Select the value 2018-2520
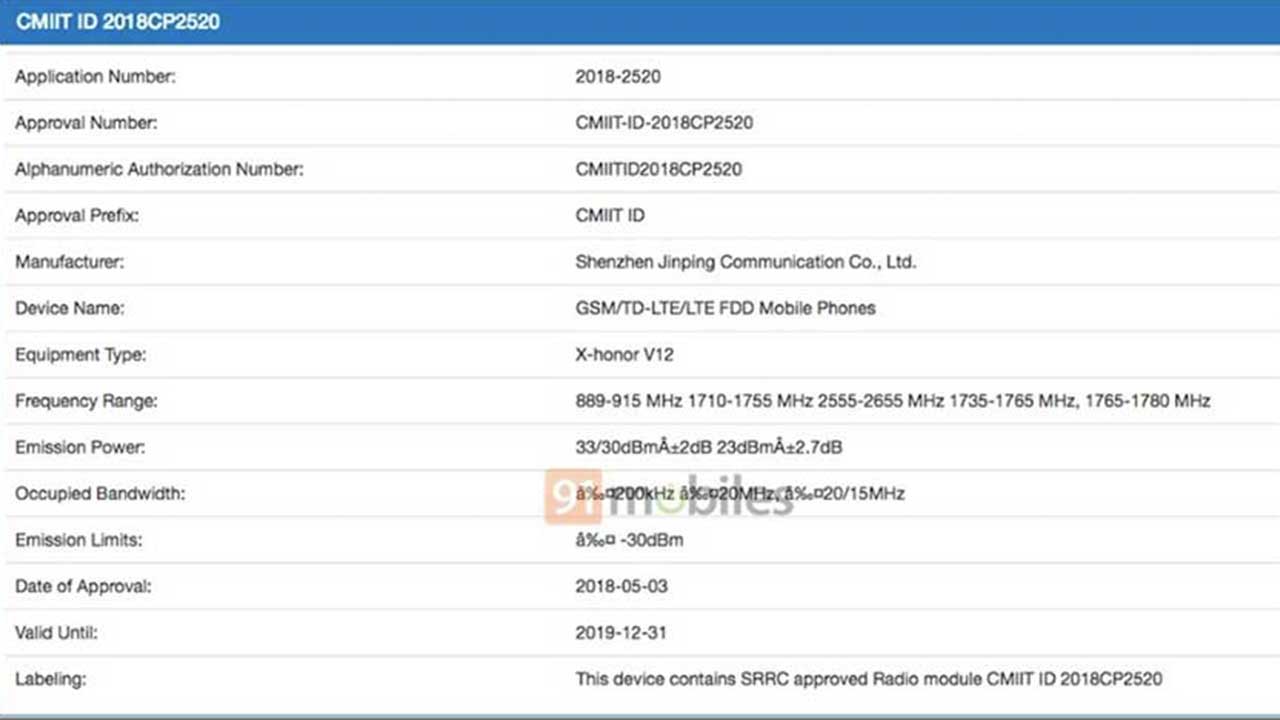Image resolution: width=1280 pixels, height=720 pixels. [617, 76]
